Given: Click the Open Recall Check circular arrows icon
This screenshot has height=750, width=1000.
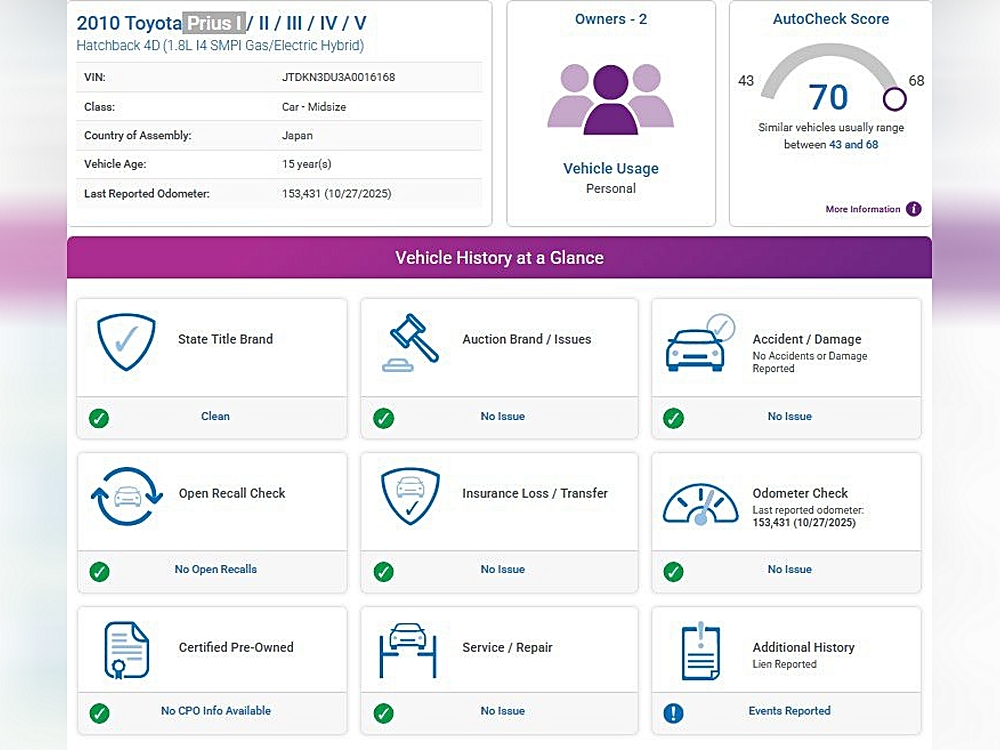Looking at the screenshot, I should tap(126, 496).
